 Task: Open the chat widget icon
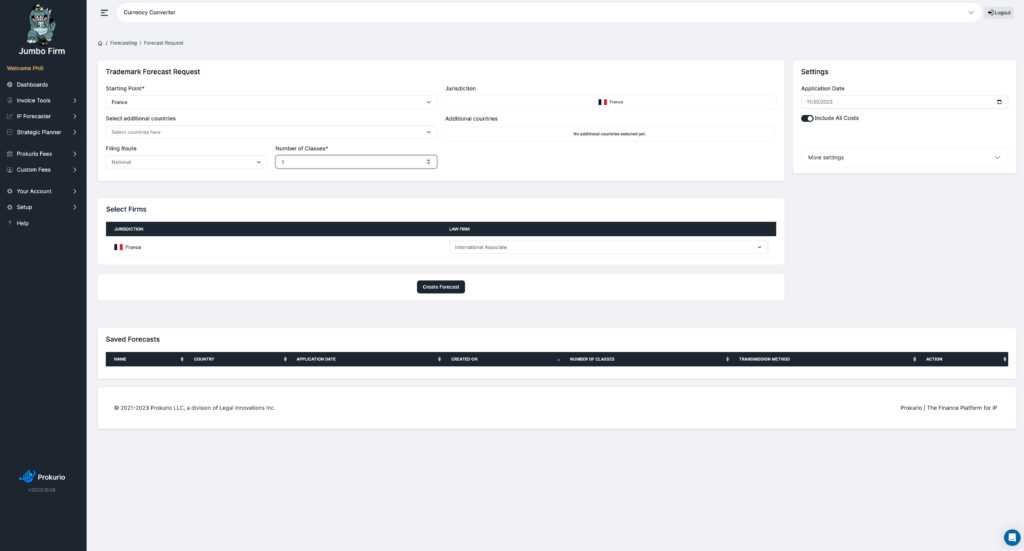point(1012,537)
